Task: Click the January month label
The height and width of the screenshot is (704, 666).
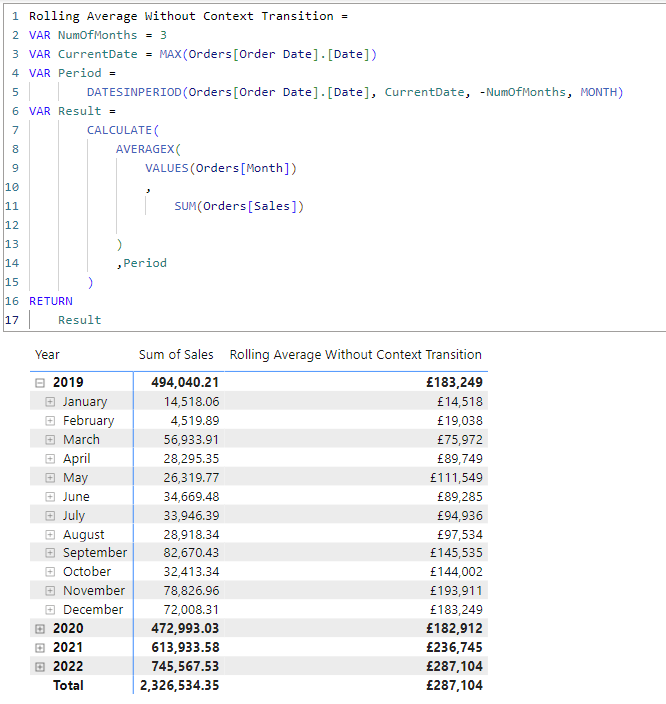Action: (85, 402)
